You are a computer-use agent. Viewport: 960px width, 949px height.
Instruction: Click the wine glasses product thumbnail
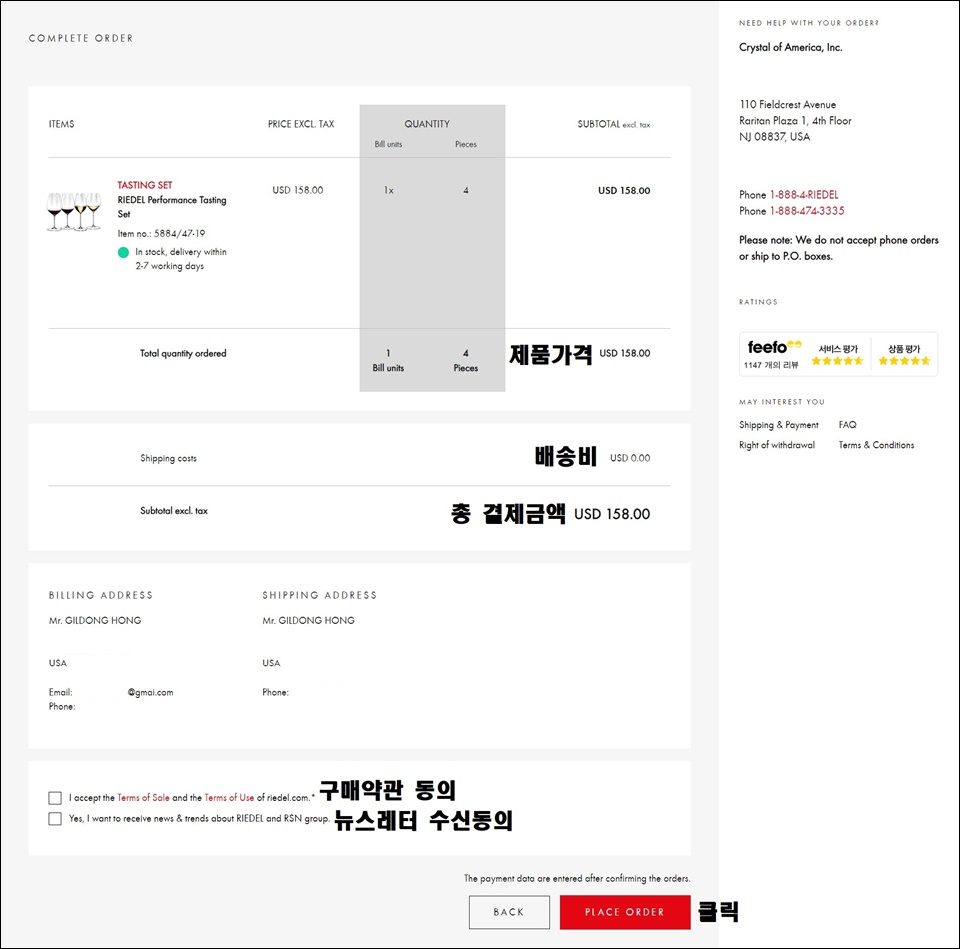pos(74,211)
